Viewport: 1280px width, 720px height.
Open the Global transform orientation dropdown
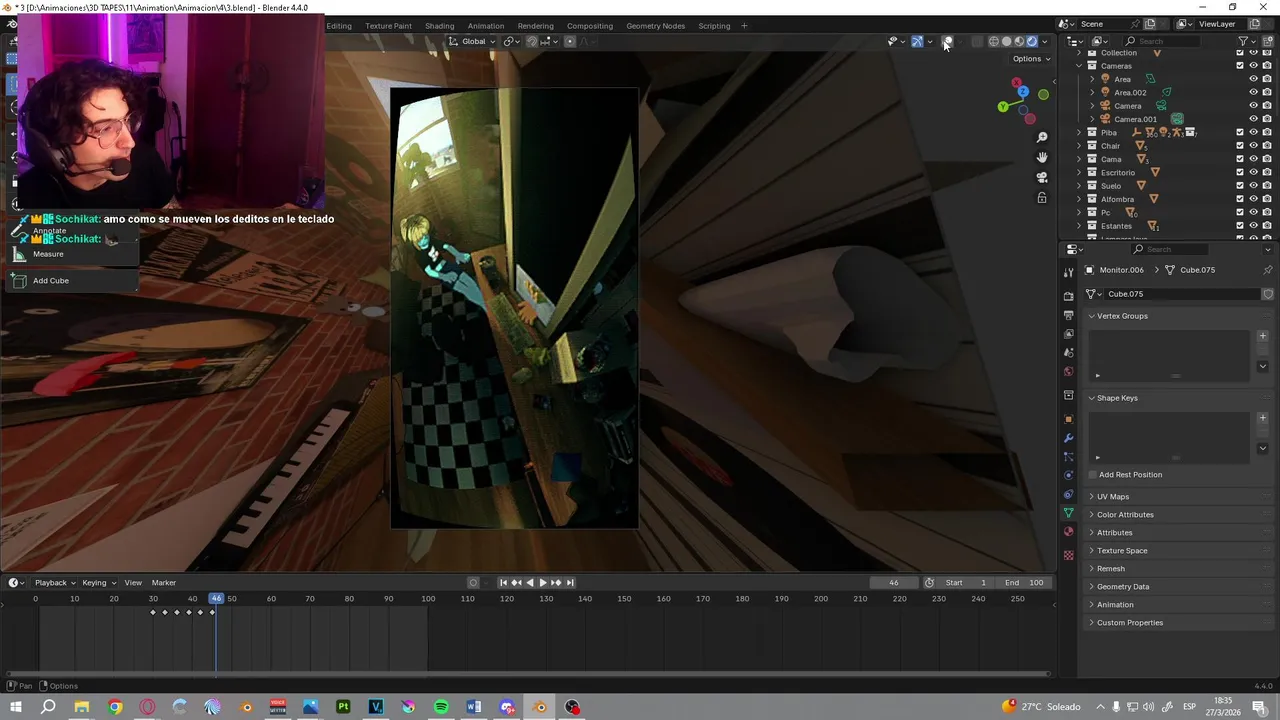coord(472,41)
